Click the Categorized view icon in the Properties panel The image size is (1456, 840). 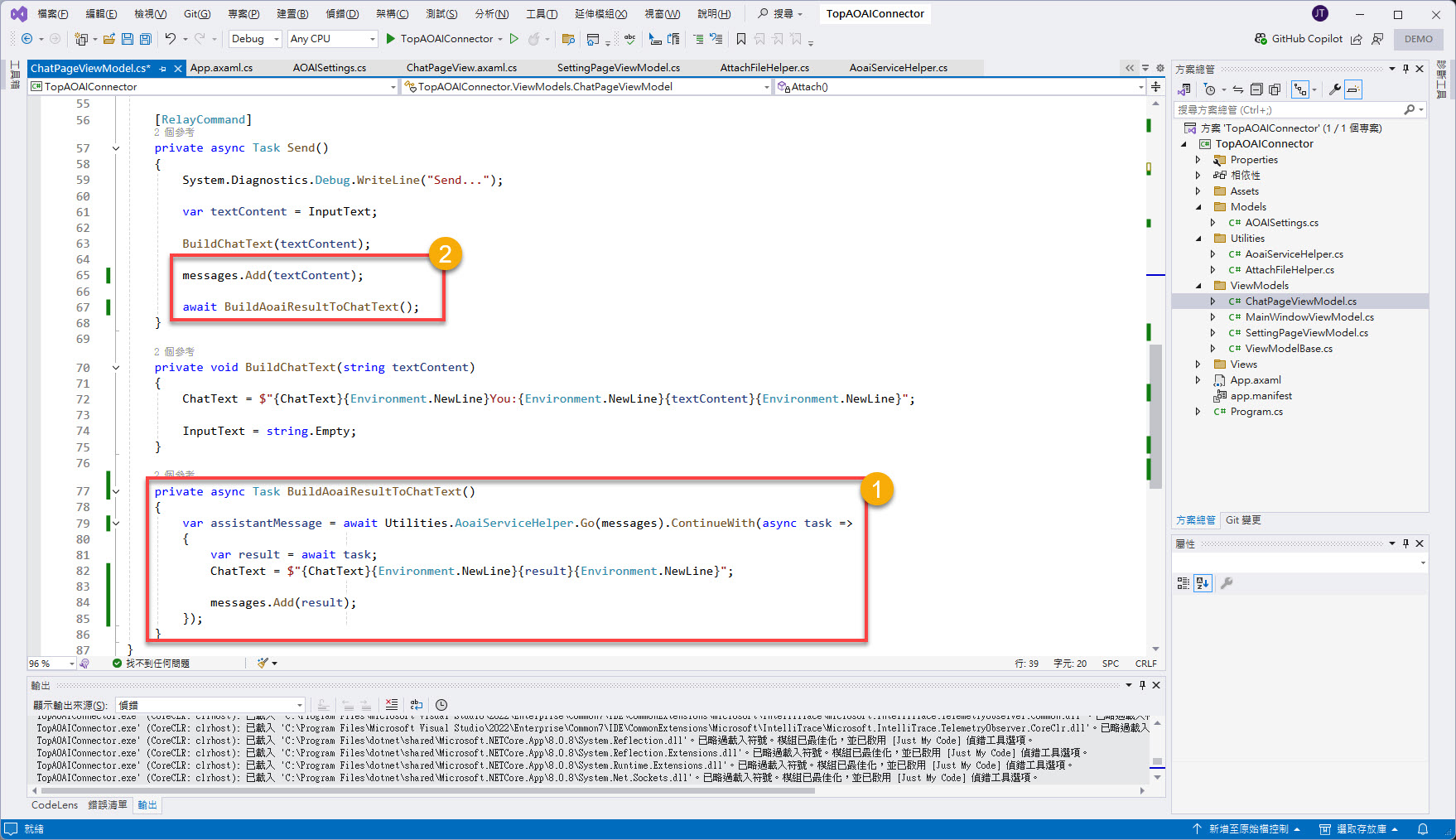[x=1184, y=583]
